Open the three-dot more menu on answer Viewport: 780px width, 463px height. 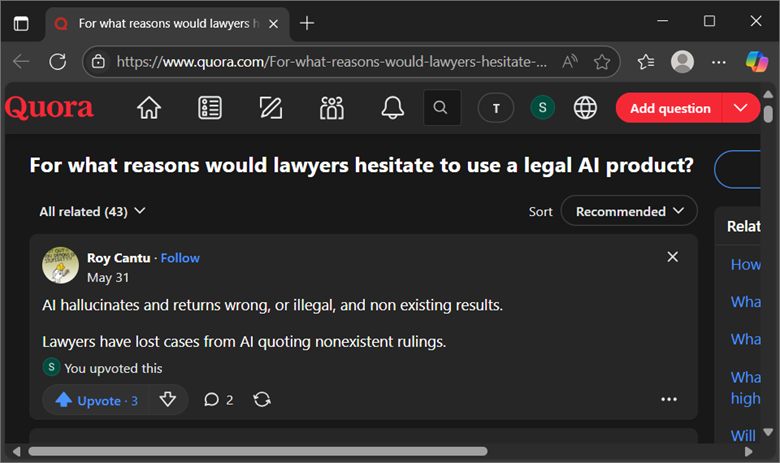[669, 399]
